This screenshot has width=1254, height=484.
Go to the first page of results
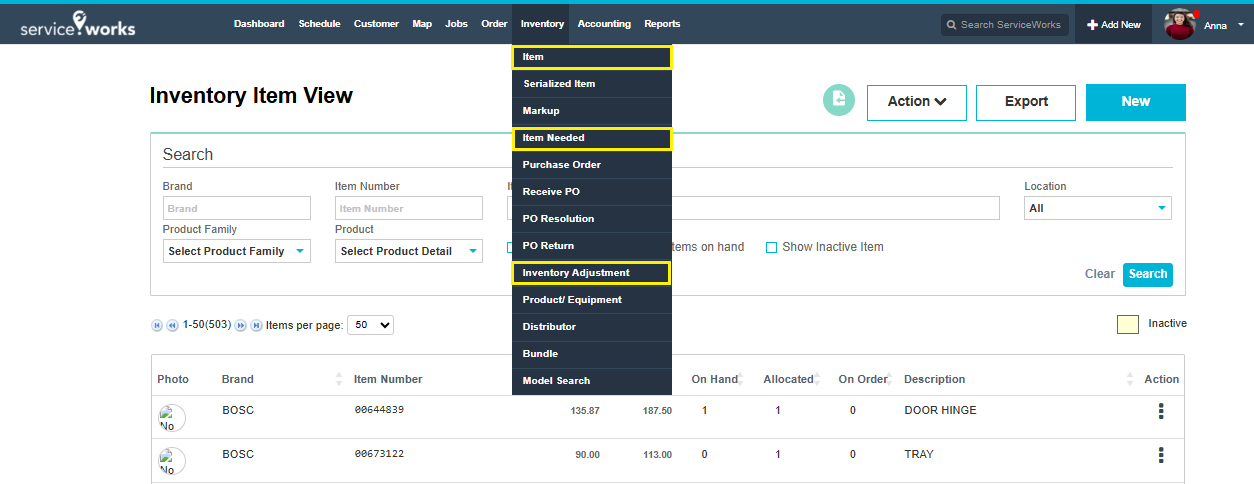coord(157,325)
